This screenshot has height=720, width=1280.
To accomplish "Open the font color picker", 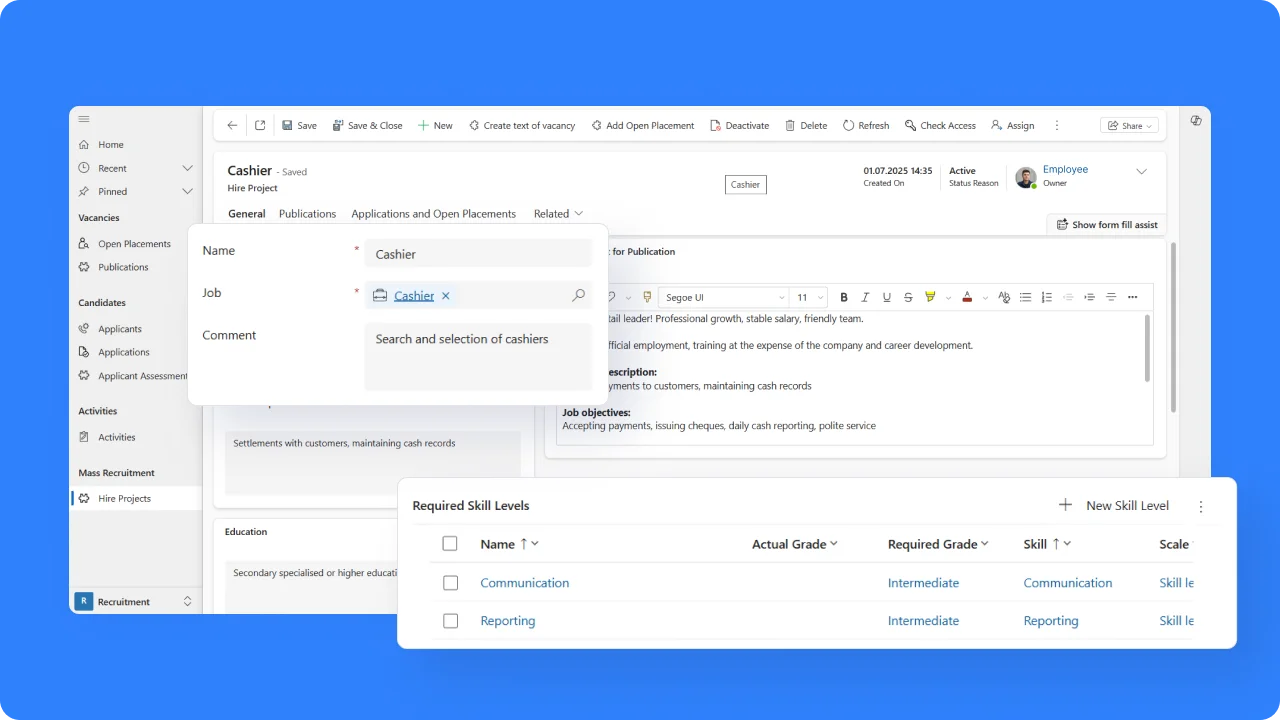I will click(x=967, y=297).
